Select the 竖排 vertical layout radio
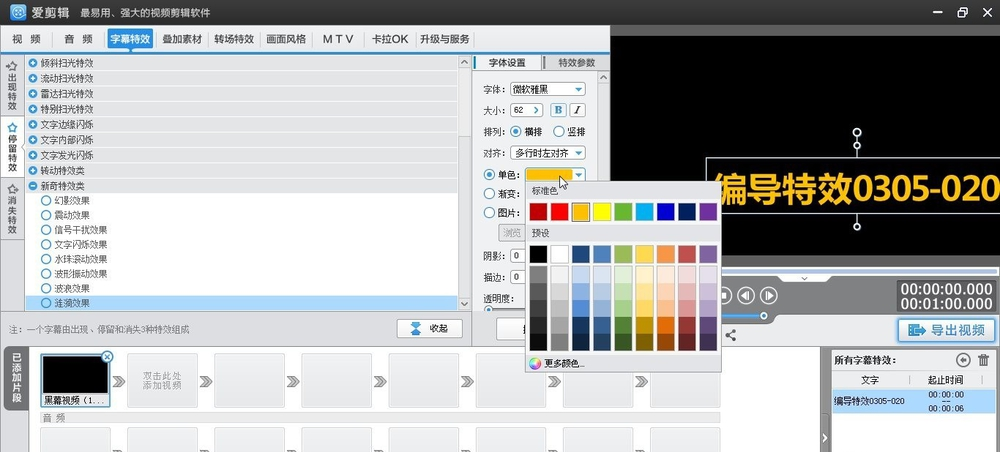Image resolution: width=1000 pixels, height=452 pixels. tap(560, 131)
